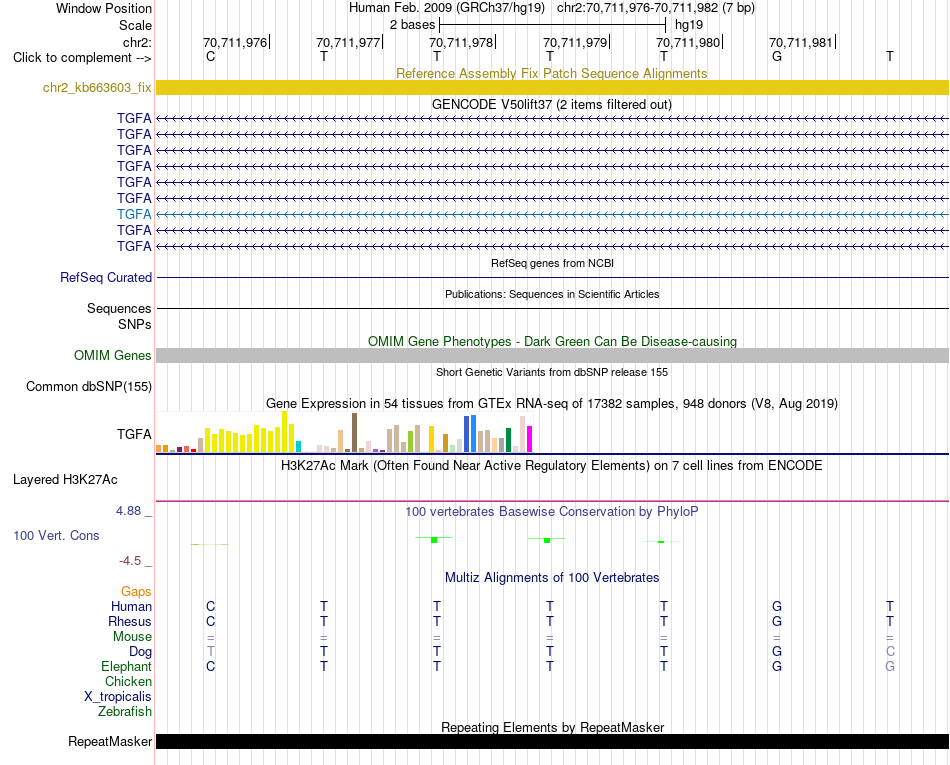This screenshot has width=950, height=765.
Task: Click the Gaps row label
Action: 136,591
